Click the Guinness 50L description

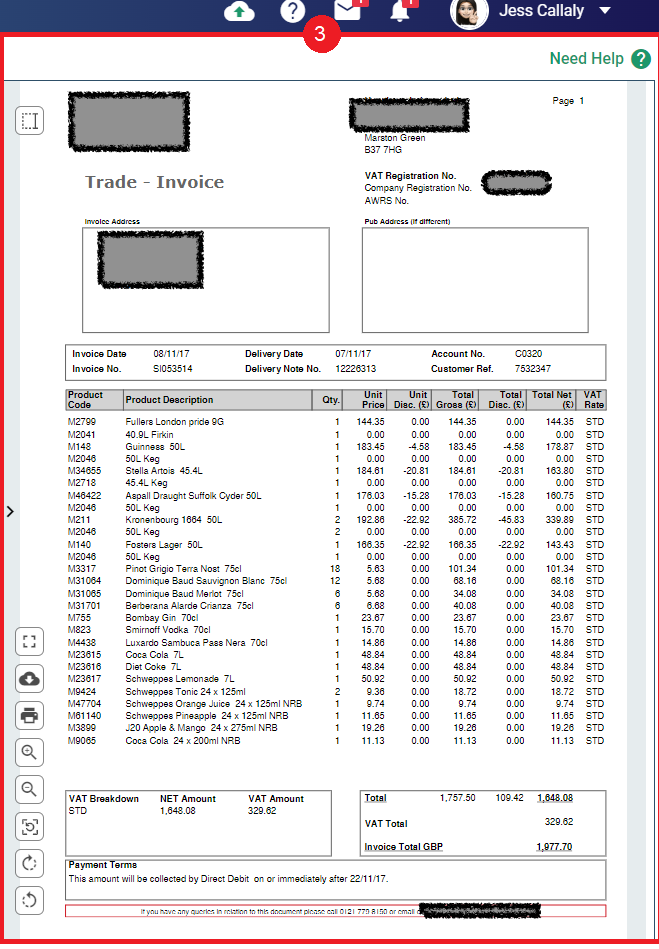click(x=155, y=447)
